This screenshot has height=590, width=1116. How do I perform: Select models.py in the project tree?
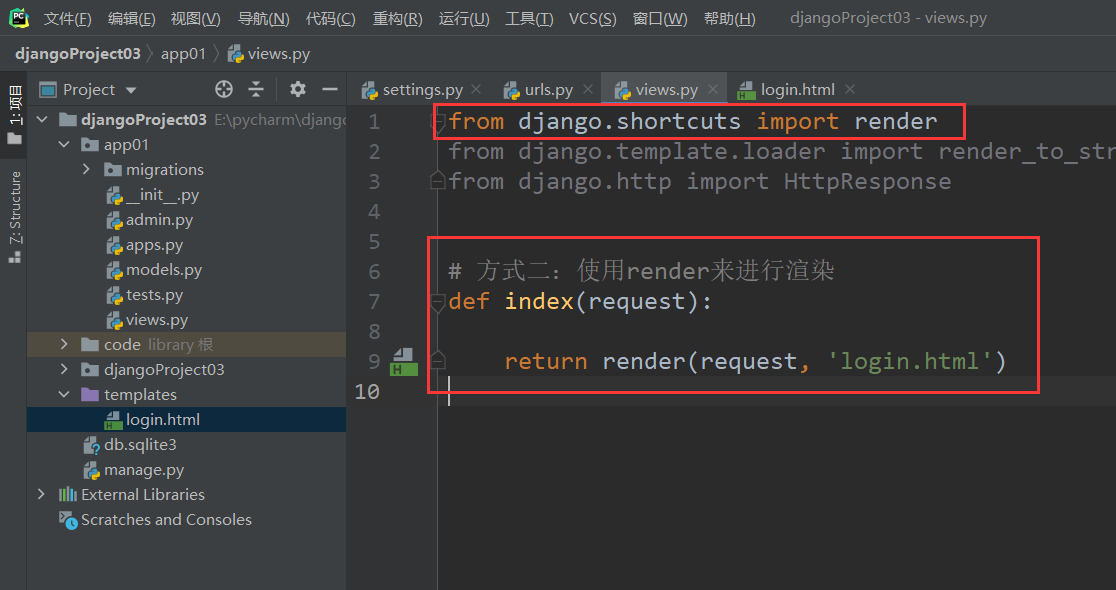(x=164, y=270)
